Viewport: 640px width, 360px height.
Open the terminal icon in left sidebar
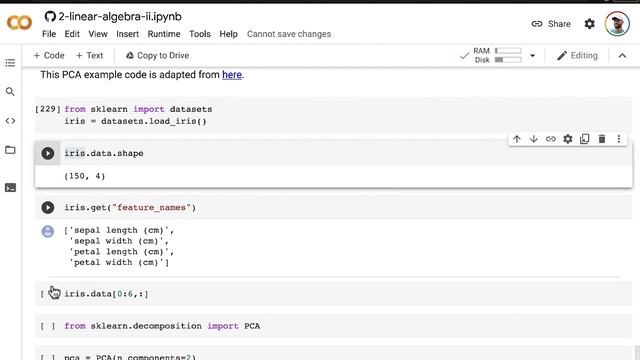10,187
